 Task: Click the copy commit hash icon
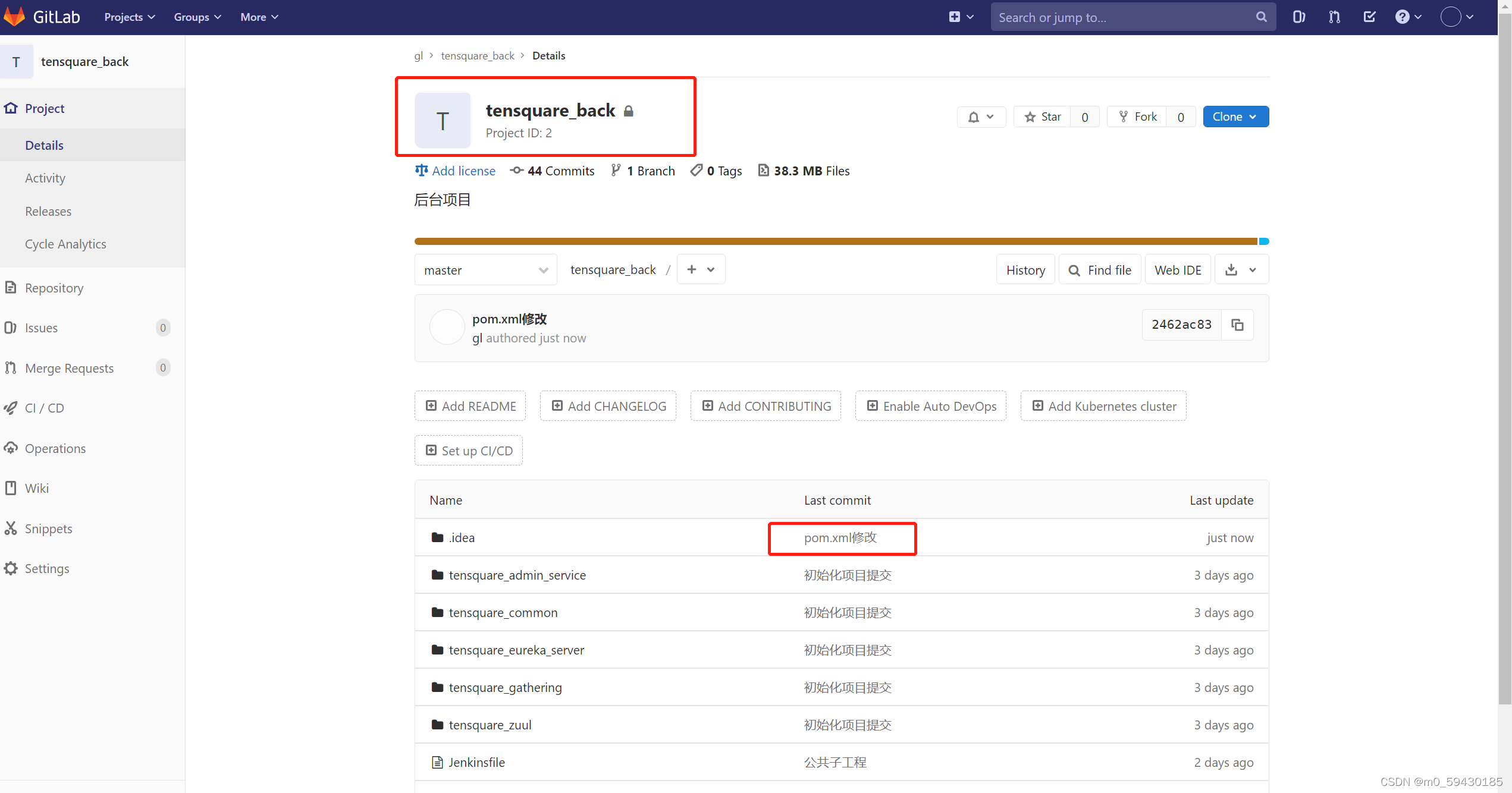pos(1237,324)
